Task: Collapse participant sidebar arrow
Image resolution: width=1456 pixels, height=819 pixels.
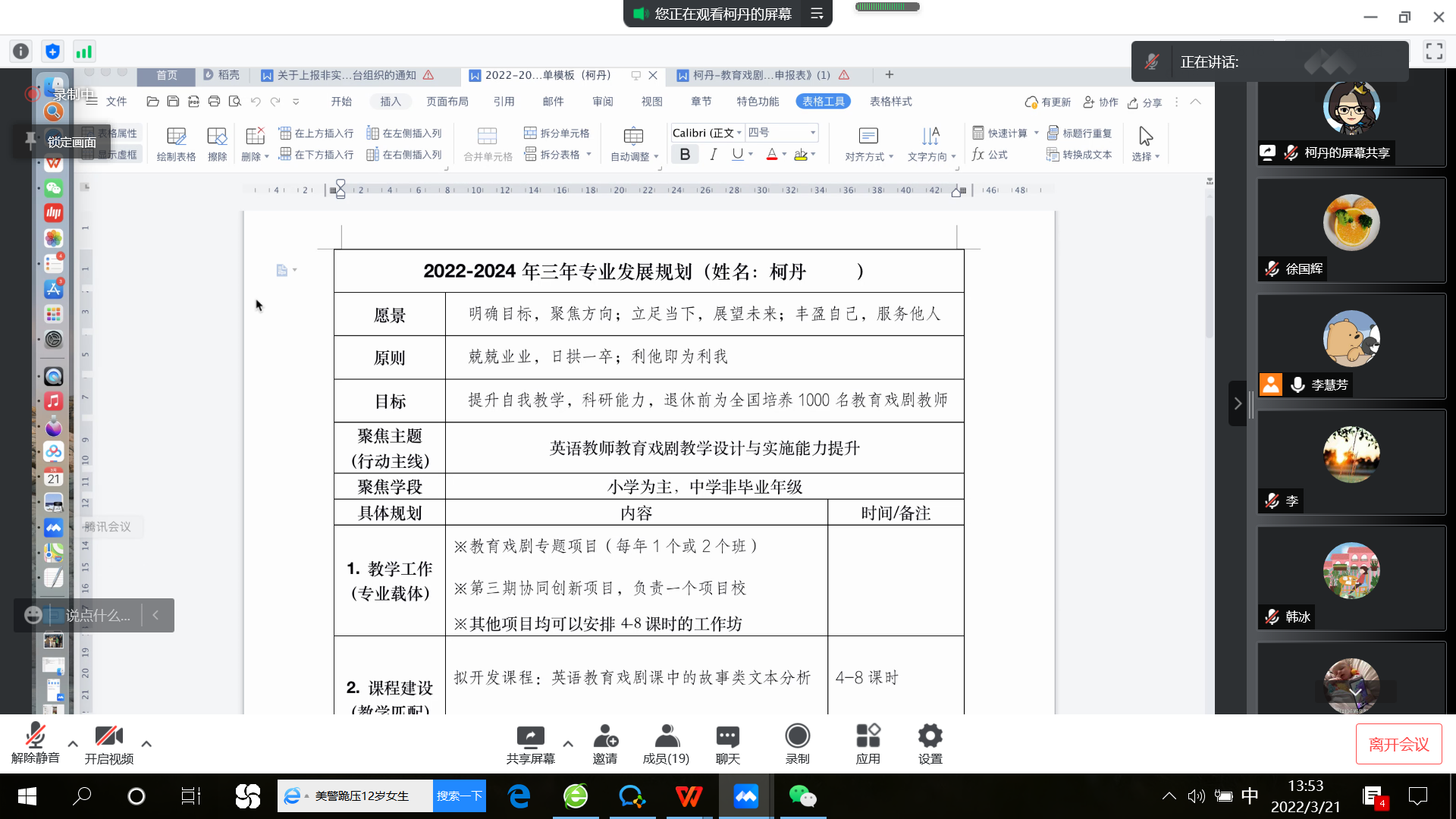Action: 1238,403
